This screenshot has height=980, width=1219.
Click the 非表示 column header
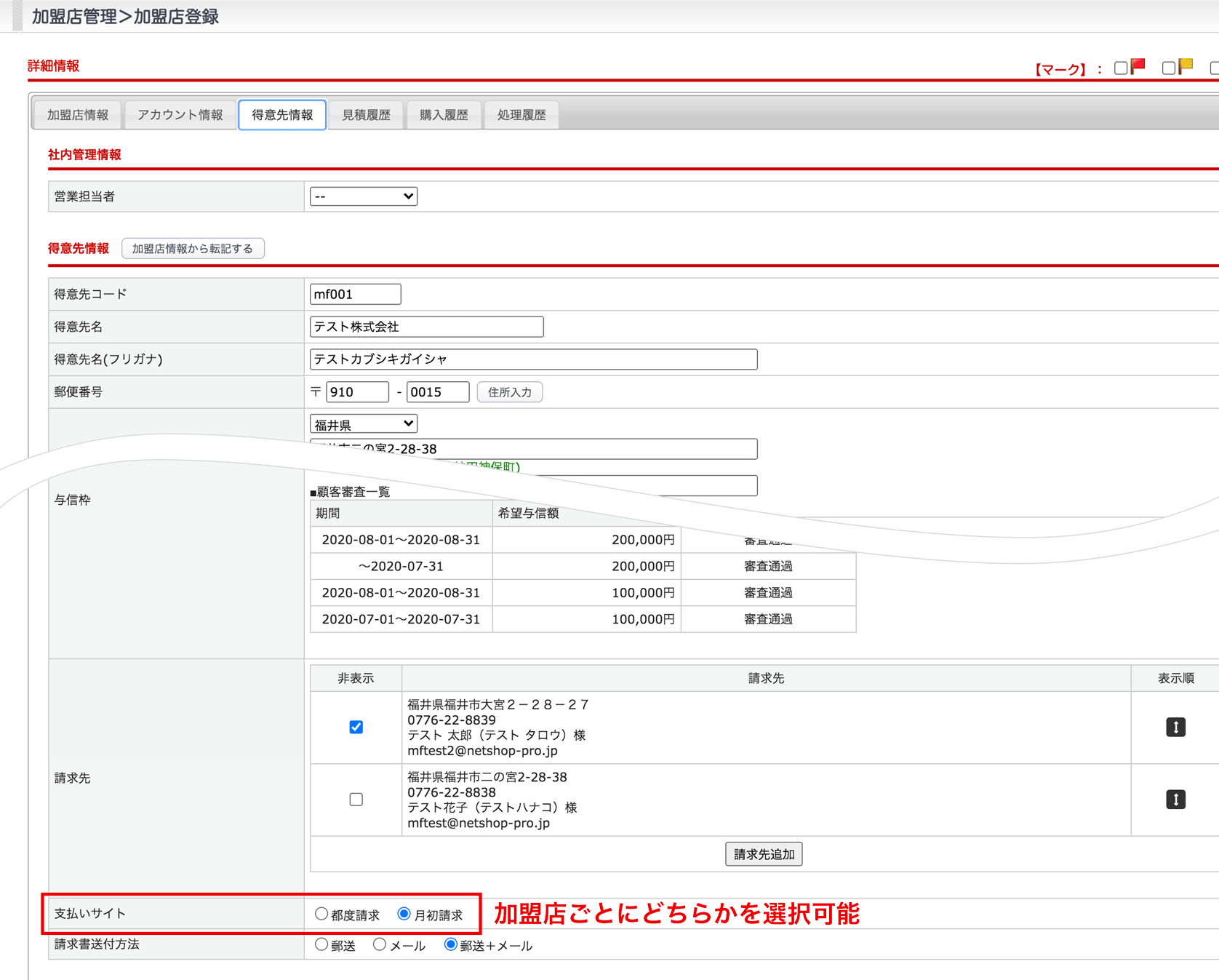pyautogui.click(x=356, y=678)
